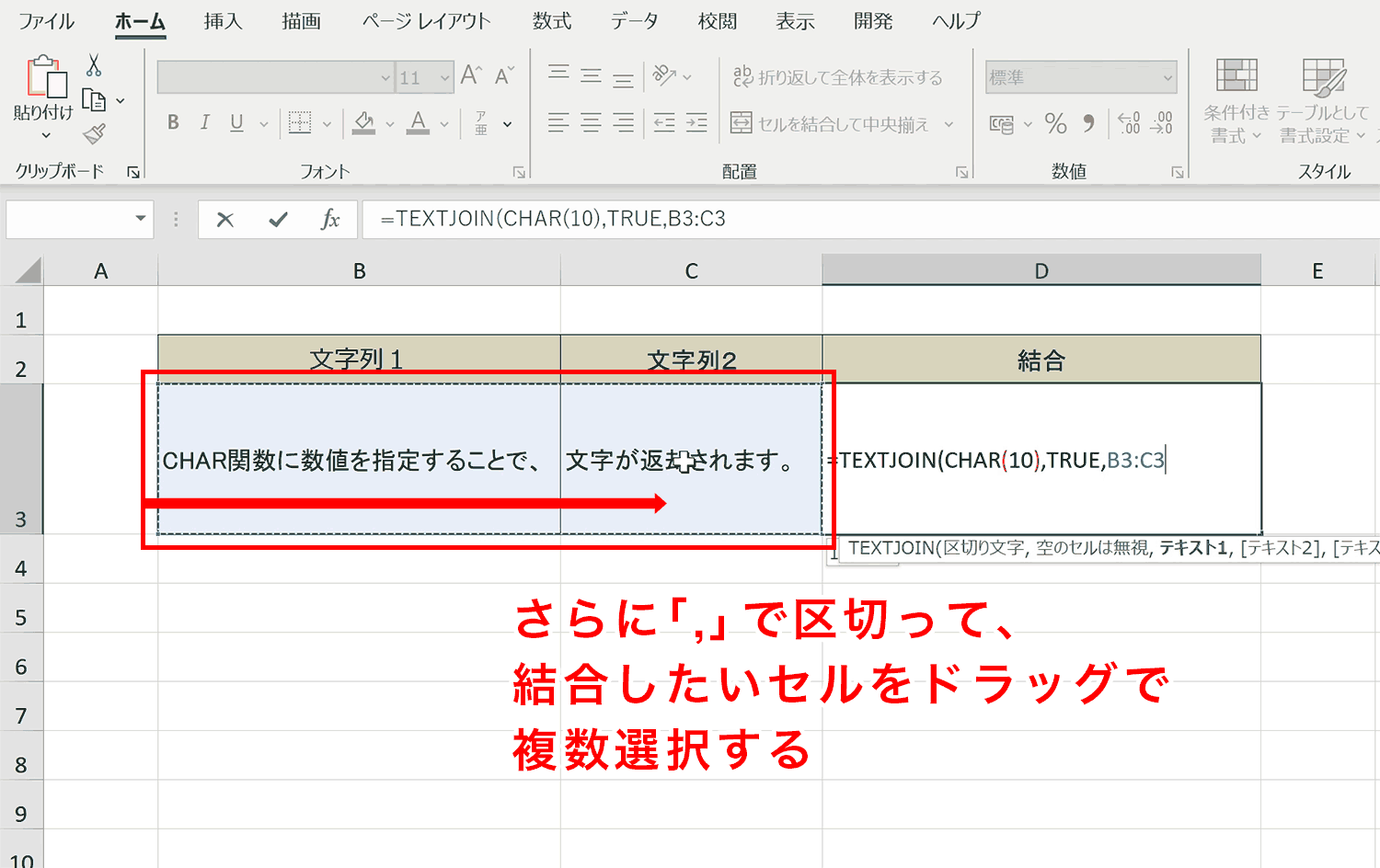This screenshot has width=1380, height=868.
Task: Toggle Underline formatting
Action: tap(236, 122)
